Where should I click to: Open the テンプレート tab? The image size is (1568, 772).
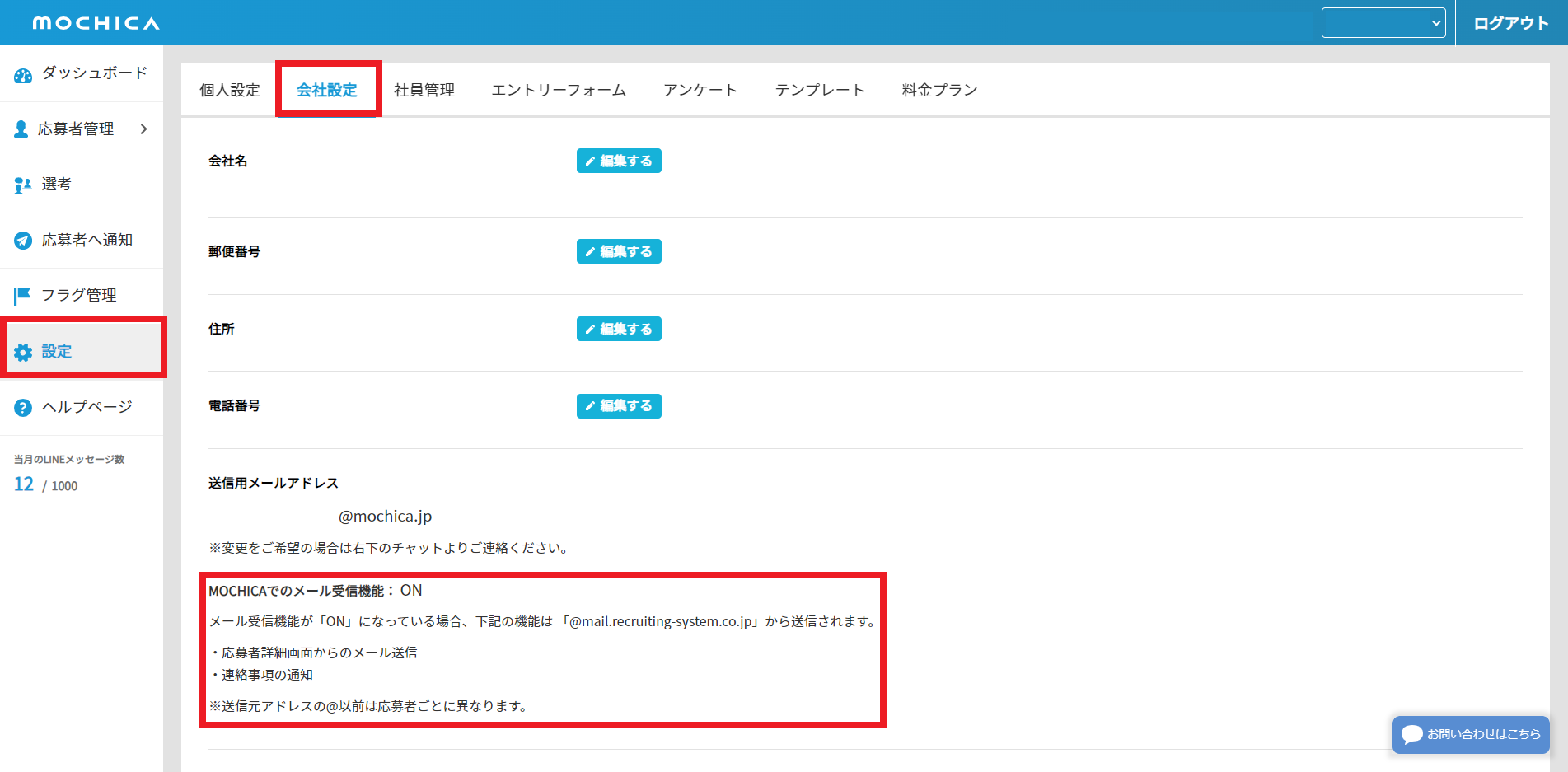coord(820,90)
